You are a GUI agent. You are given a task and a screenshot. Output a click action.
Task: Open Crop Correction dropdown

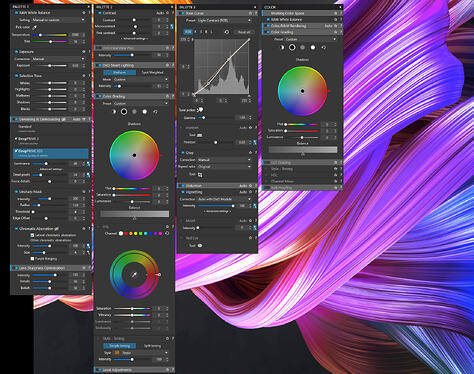[x=224, y=160]
